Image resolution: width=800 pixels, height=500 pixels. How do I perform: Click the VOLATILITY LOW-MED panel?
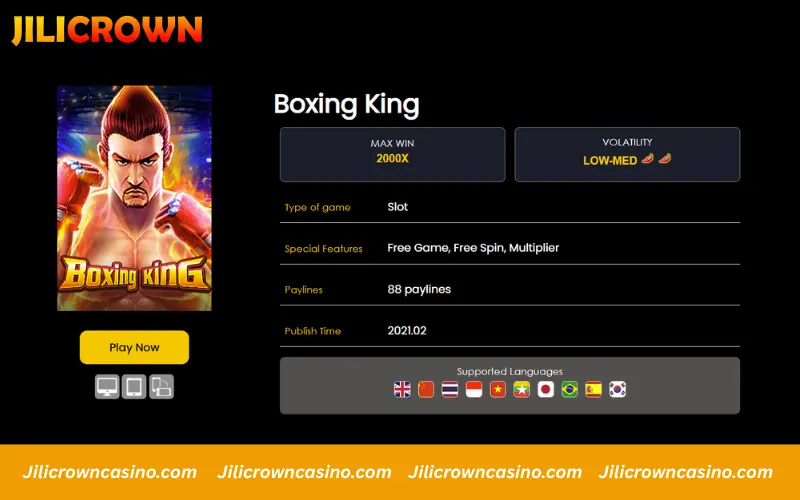click(627, 155)
